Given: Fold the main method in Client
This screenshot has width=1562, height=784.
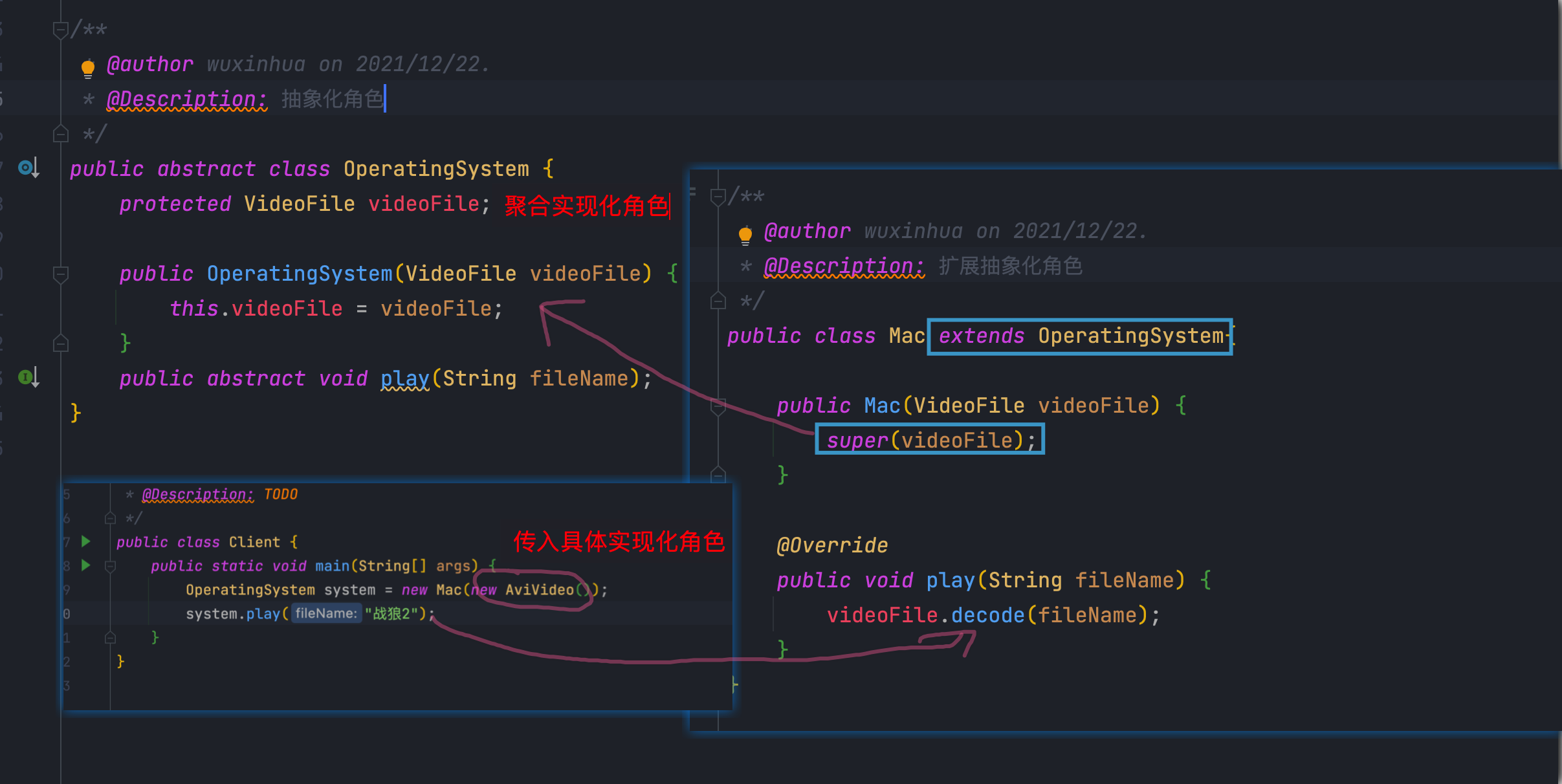Looking at the screenshot, I should point(110,567).
